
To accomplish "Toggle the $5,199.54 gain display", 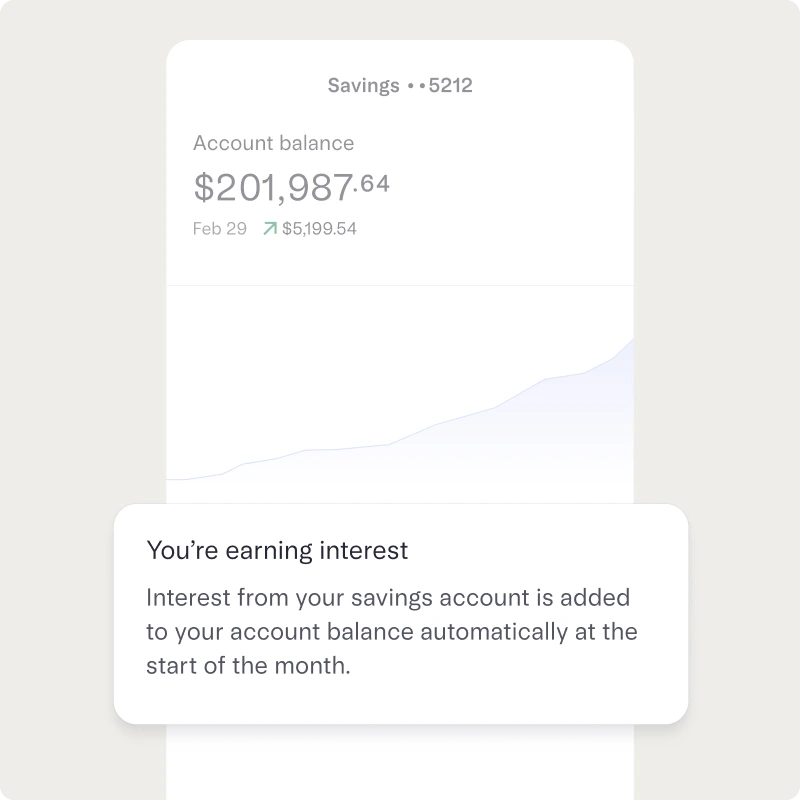I will click(x=322, y=228).
